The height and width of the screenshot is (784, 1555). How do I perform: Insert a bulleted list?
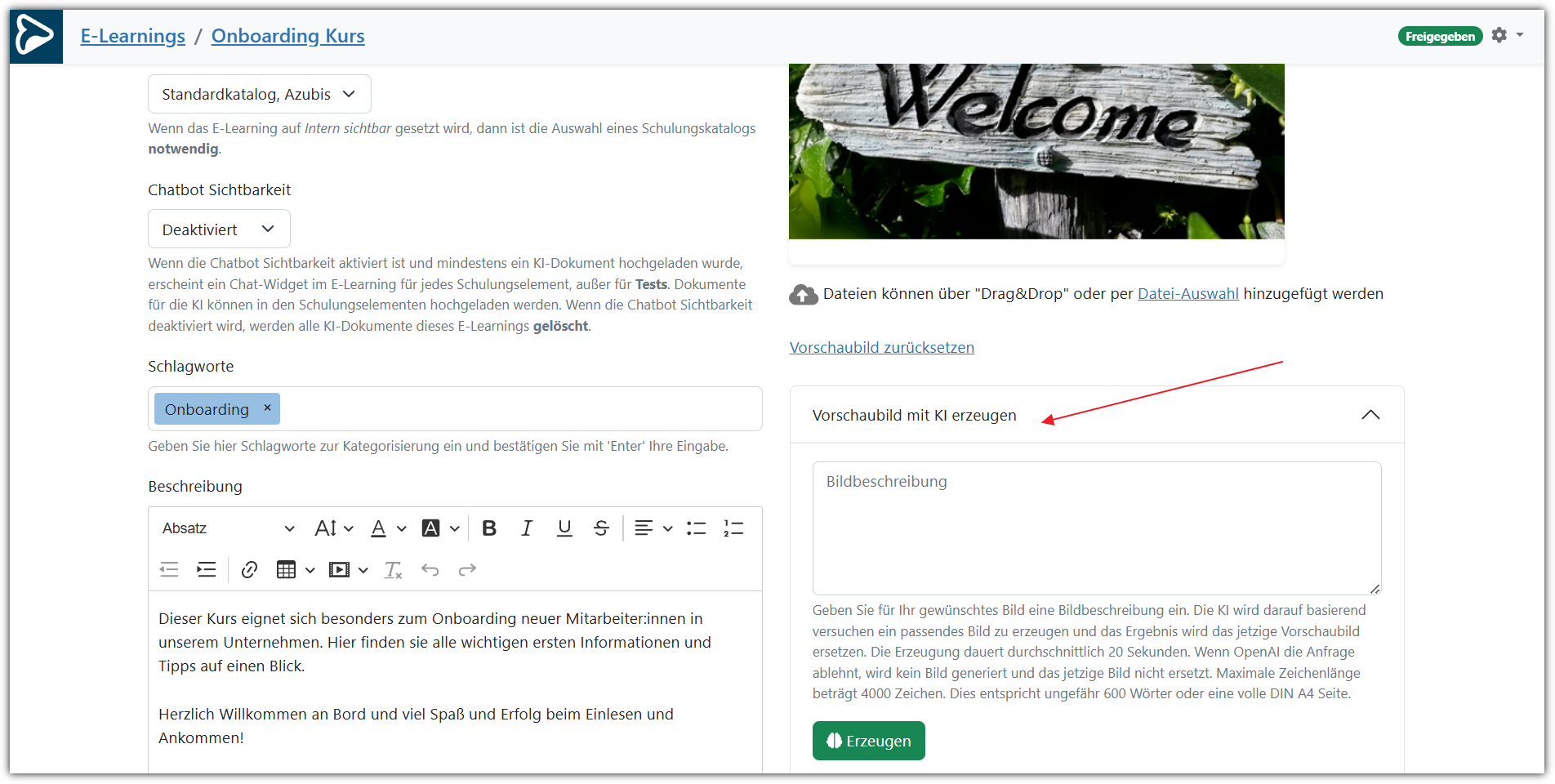tap(696, 528)
